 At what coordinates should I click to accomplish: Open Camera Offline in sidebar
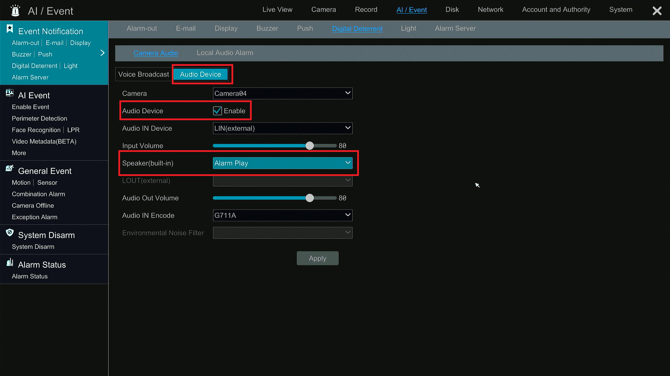(33, 206)
